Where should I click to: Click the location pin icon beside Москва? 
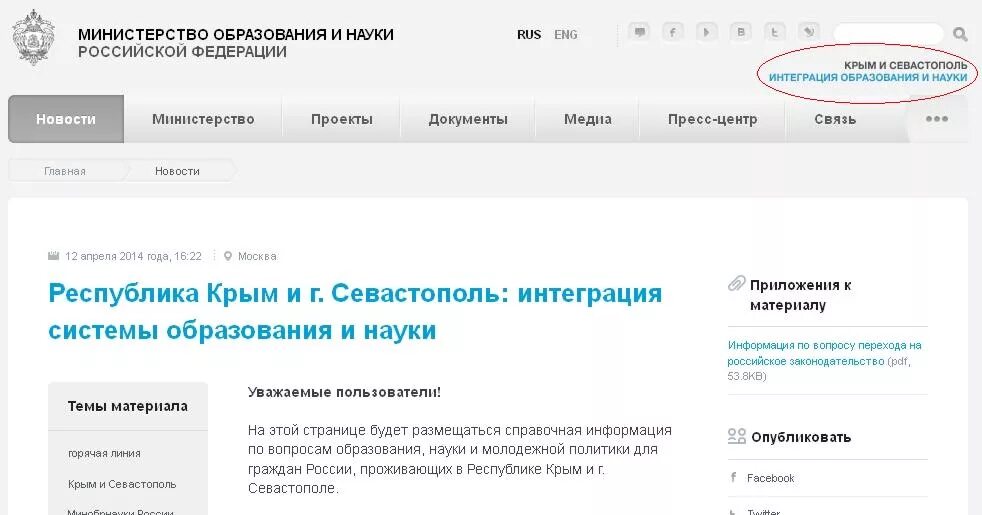pos(228,256)
